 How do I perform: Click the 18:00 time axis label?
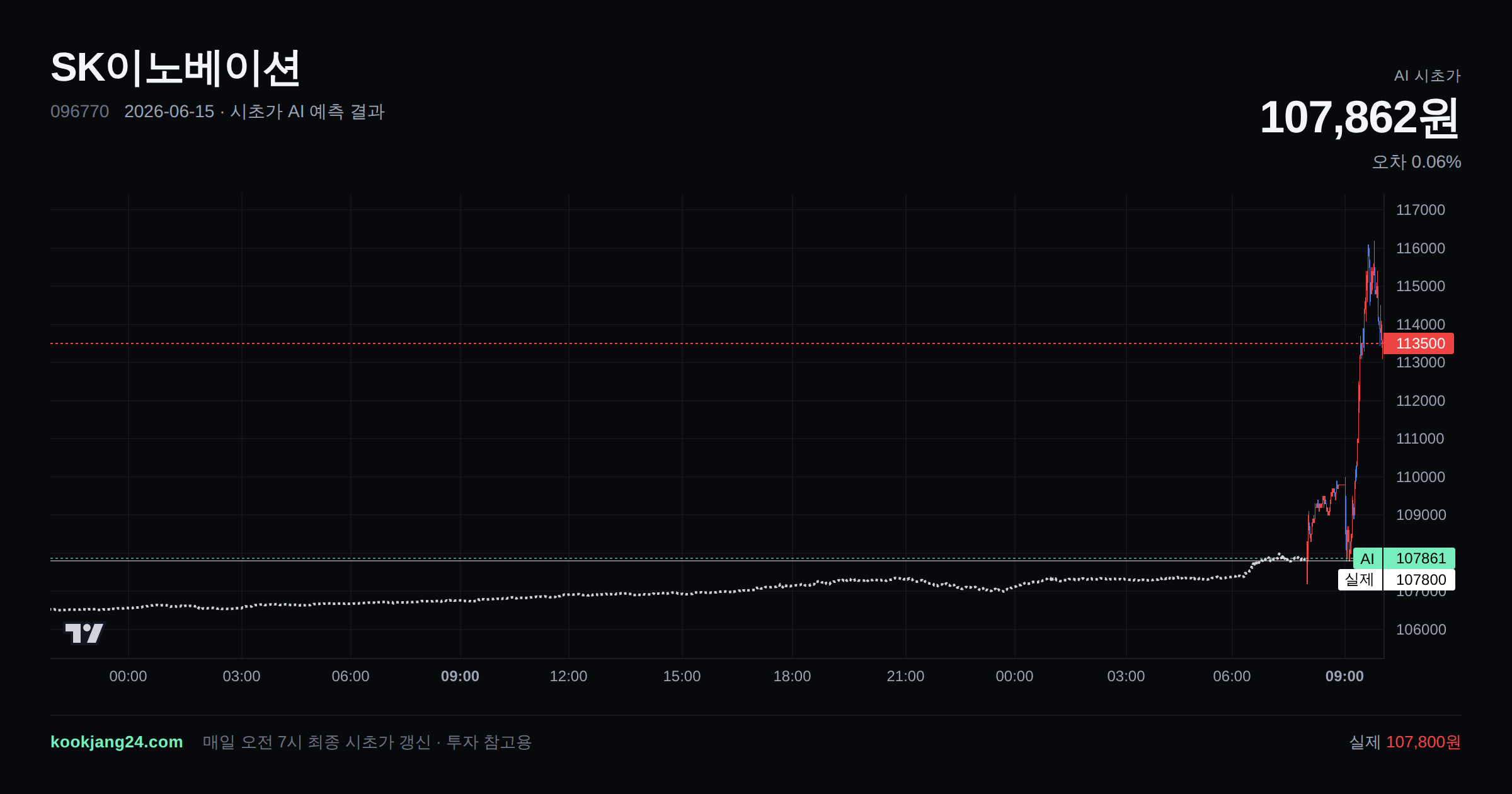[x=792, y=676]
